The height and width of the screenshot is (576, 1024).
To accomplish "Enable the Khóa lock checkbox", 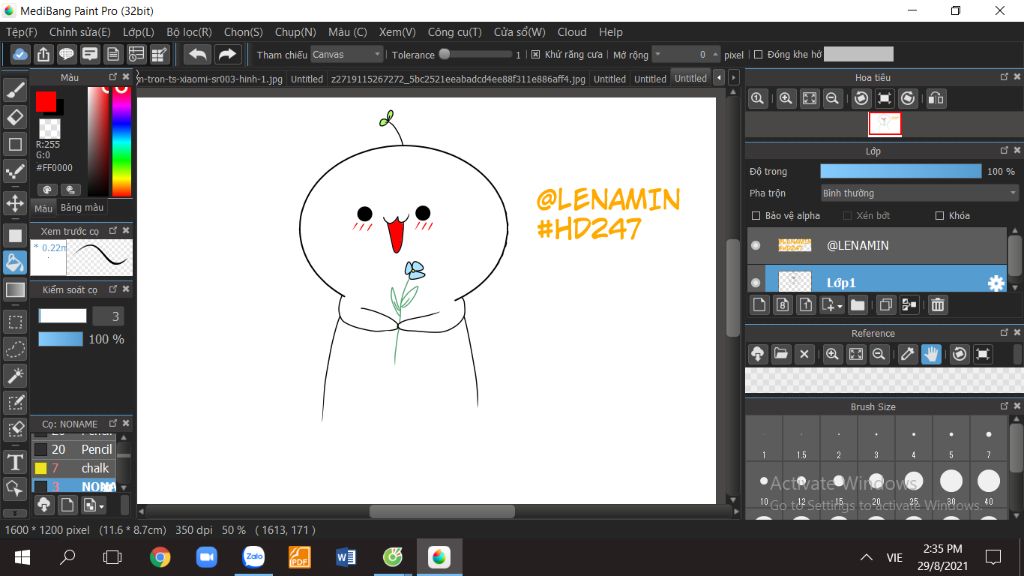I will pyautogui.click(x=940, y=216).
